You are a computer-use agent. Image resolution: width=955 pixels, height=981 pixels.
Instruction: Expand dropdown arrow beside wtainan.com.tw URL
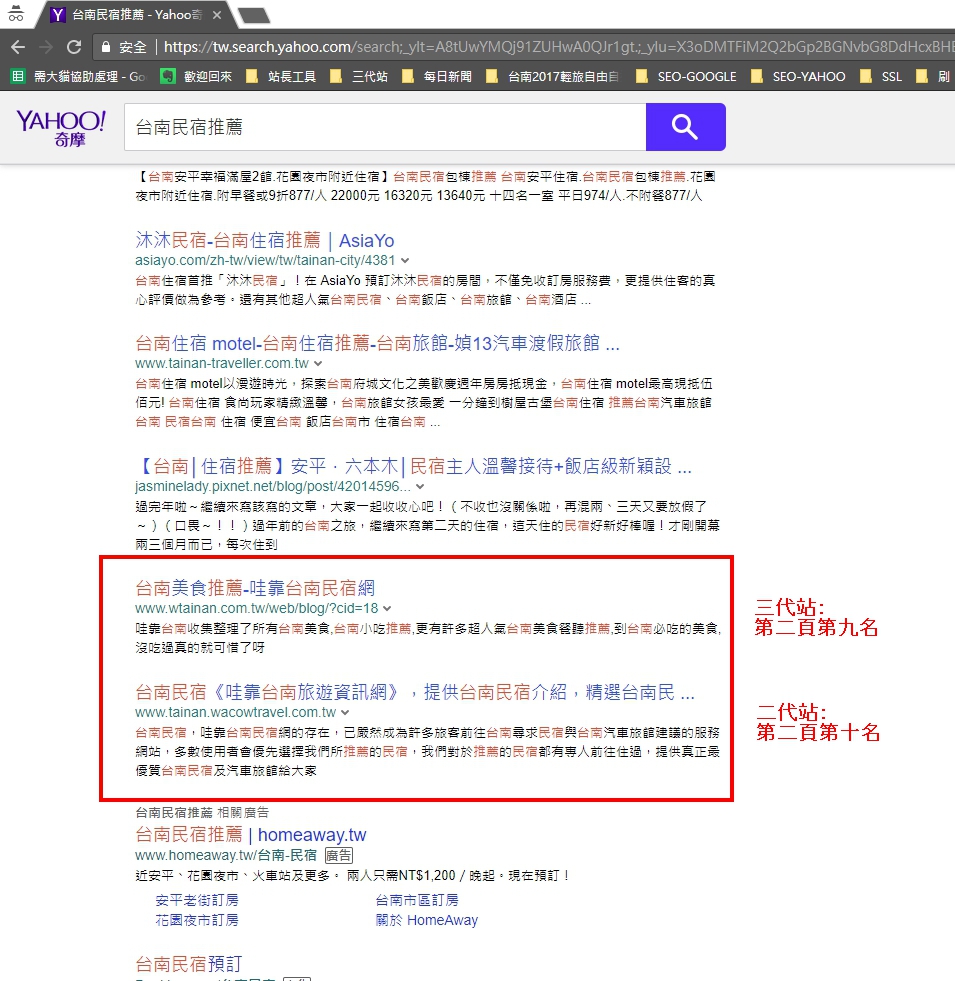click(x=387, y=608)
